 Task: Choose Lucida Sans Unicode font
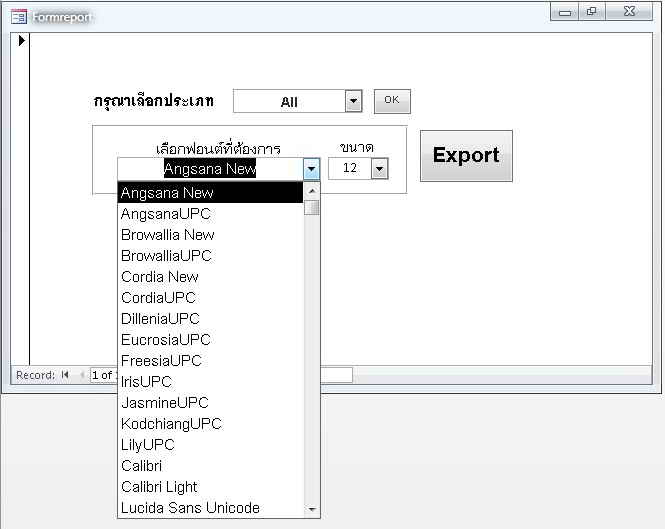[210, 508]
